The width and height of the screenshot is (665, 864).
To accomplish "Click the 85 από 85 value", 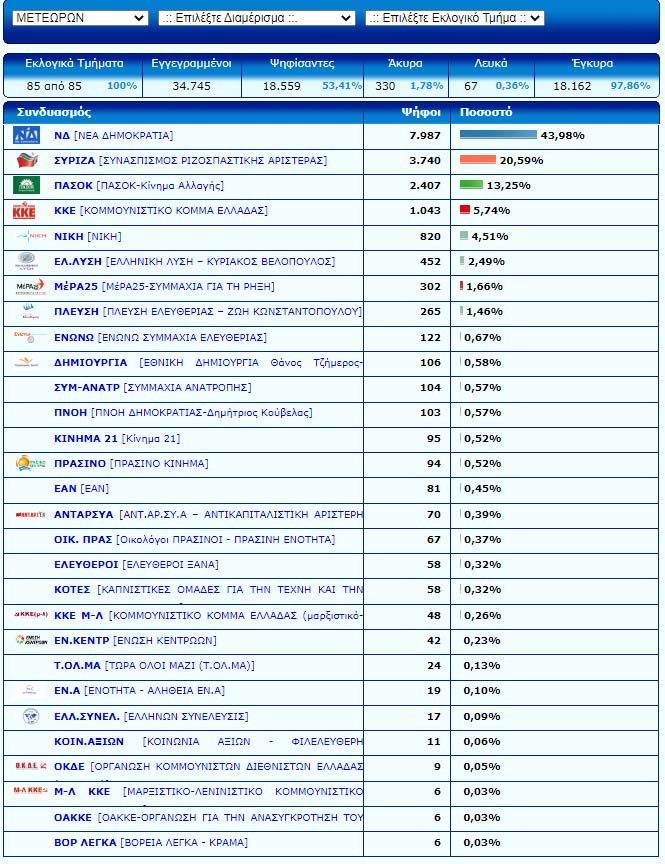I will coord(54,86).
